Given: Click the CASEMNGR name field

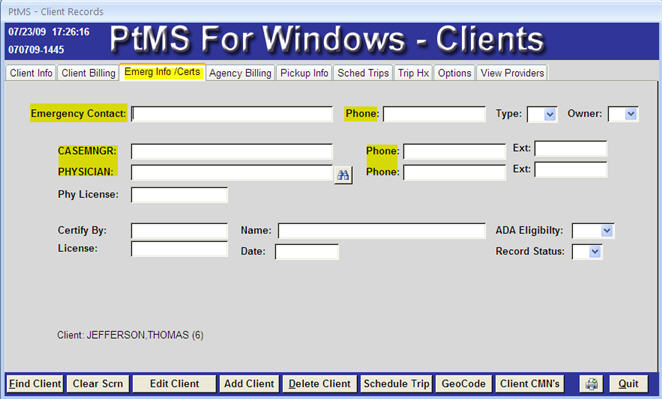Looking at the screenshot, I should [232, 152].
